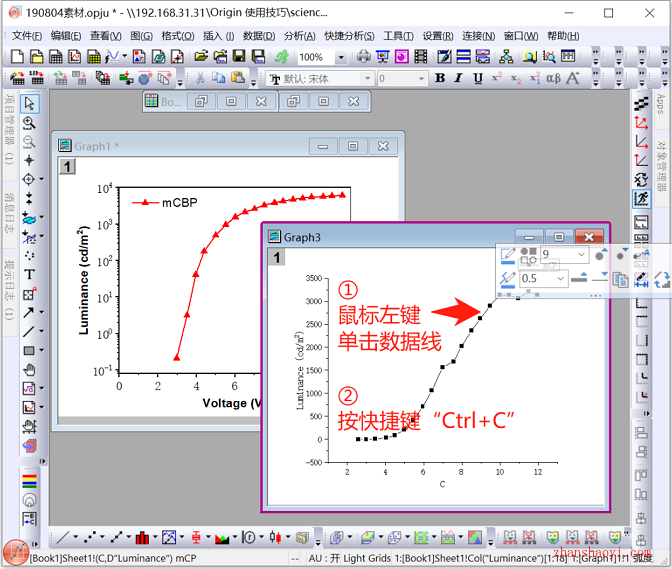The height and width of the screenshot is (569, 672).
Task: Toggle Bold formatting
Action: [x=440, y=78]
